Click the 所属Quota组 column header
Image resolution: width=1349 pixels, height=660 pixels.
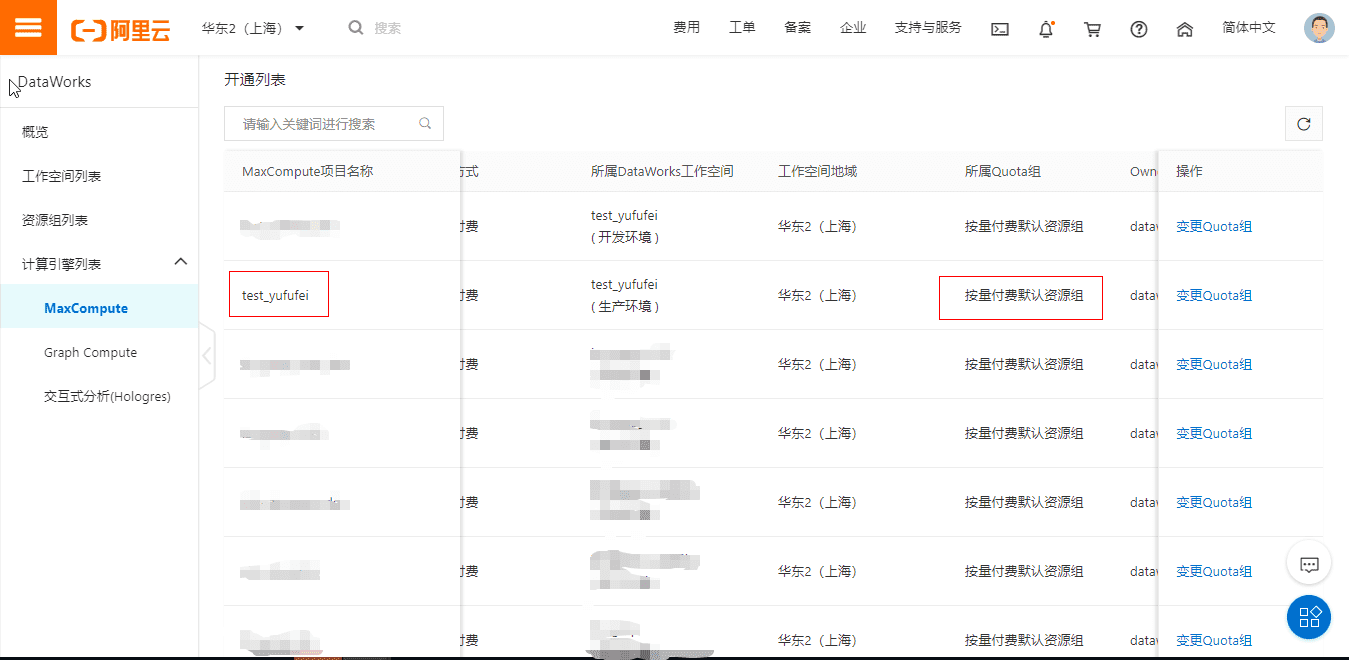point(1003,172)
